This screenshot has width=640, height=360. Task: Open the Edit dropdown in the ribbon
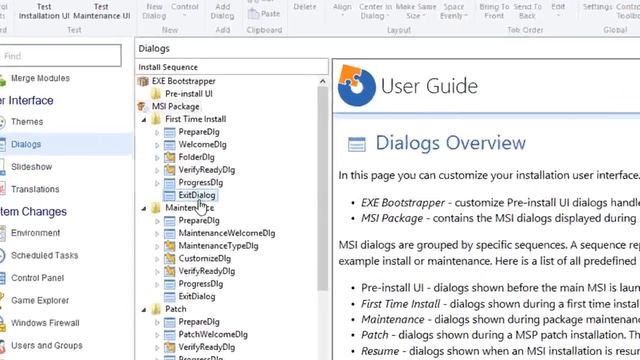pyautogui.click(x=558, y=10)
